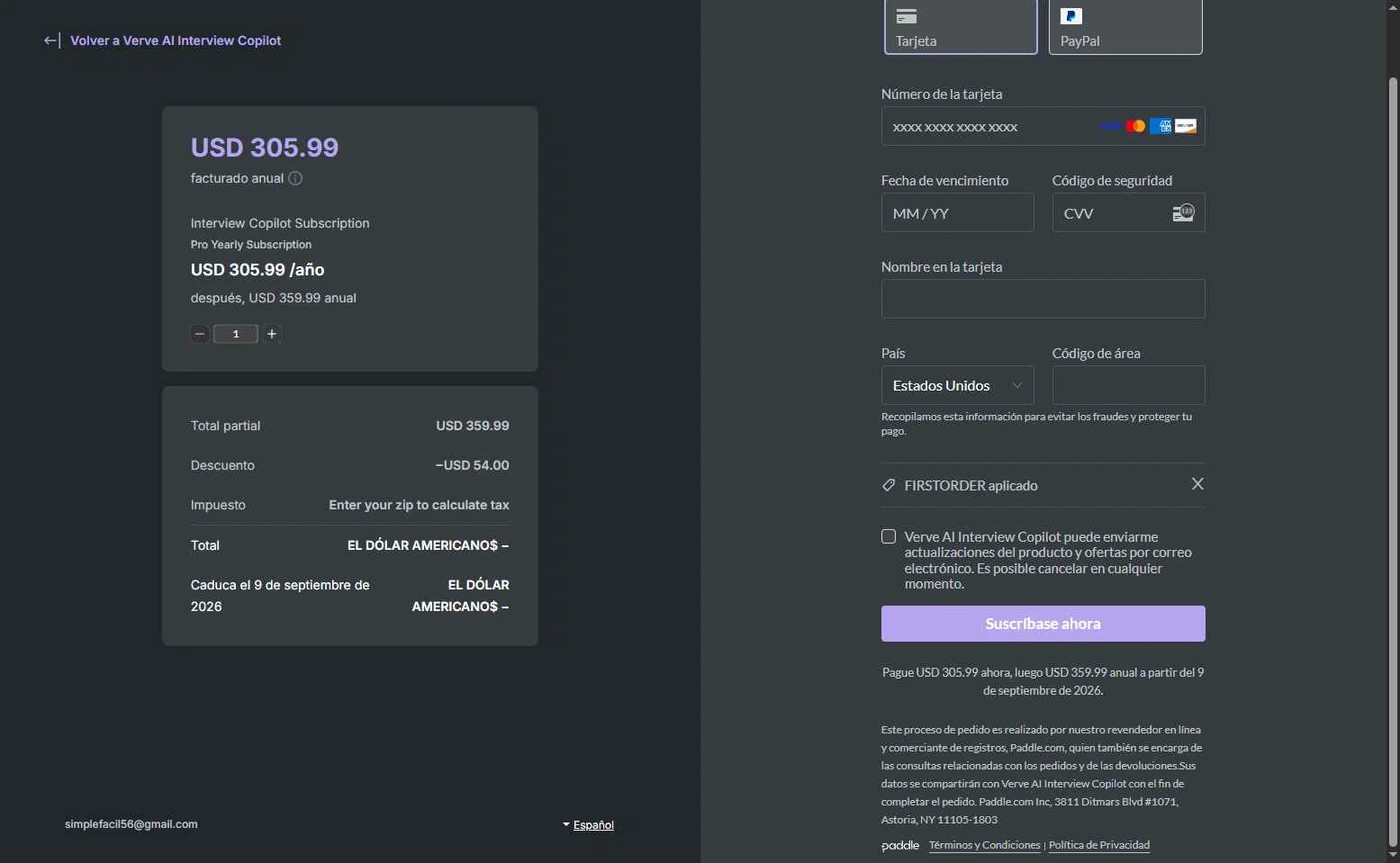1400x863 pixels.
Task: Decrease quantity with the minus button
Action: coord(200,334)
